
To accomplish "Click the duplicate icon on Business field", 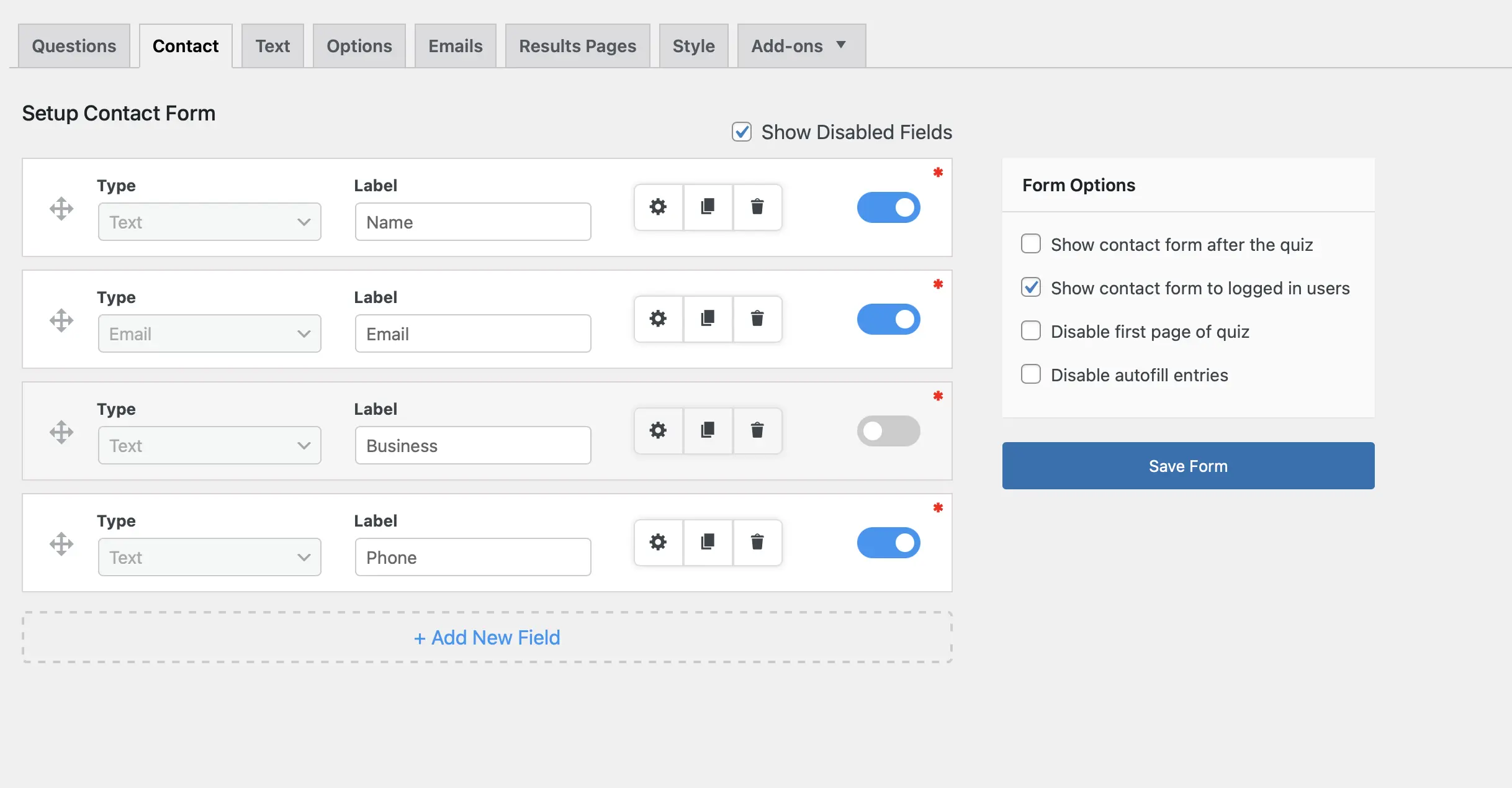I will 707,431.
